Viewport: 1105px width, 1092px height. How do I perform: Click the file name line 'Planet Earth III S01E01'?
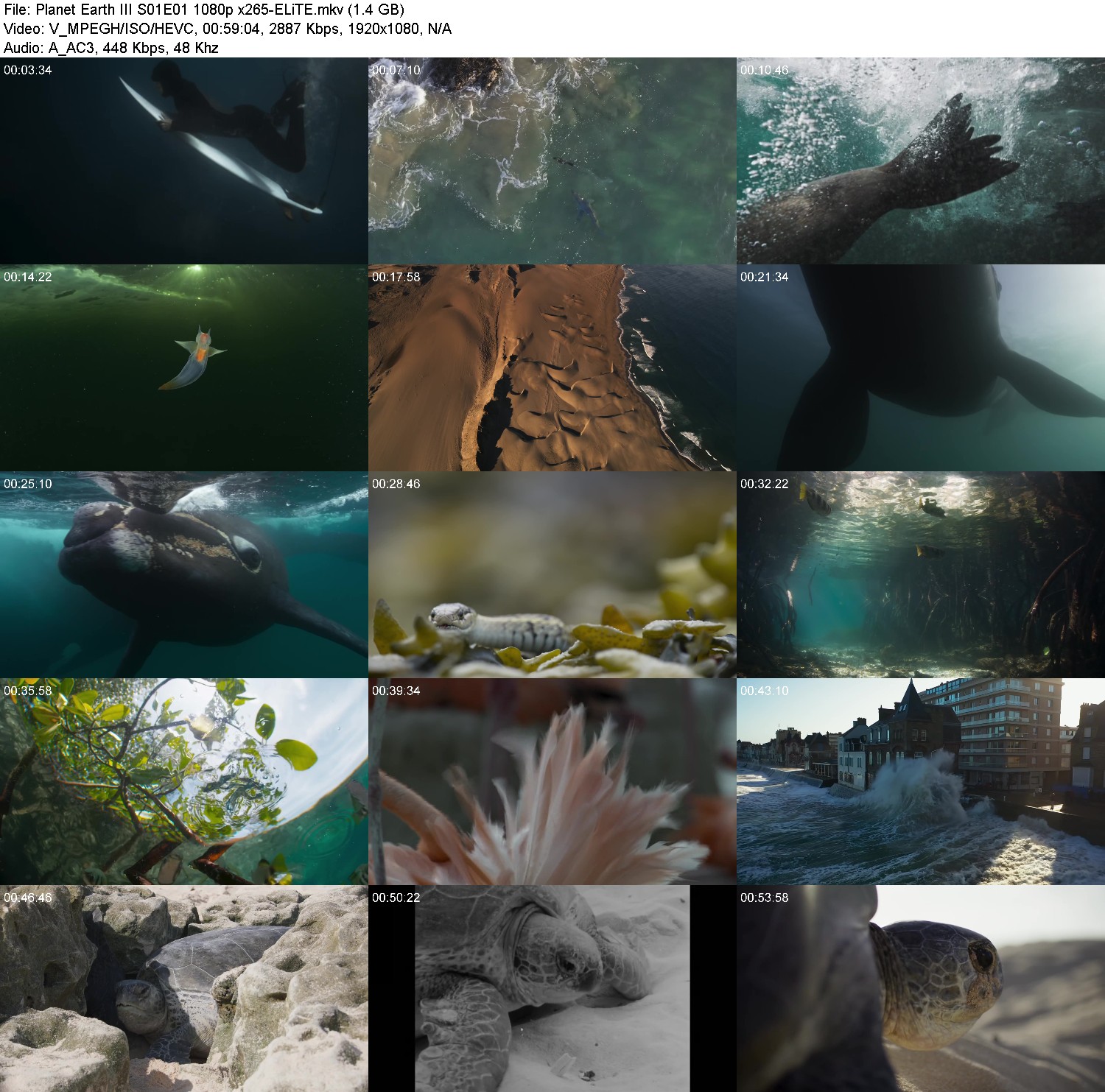point(204,10)
